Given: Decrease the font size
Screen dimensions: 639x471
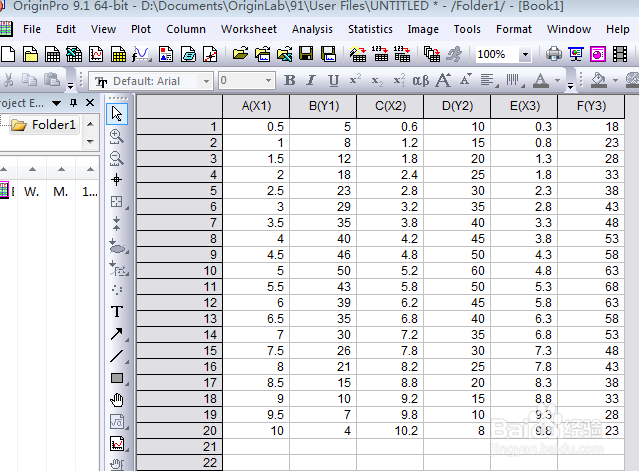Looking at the screenshot, I should 465,79.
